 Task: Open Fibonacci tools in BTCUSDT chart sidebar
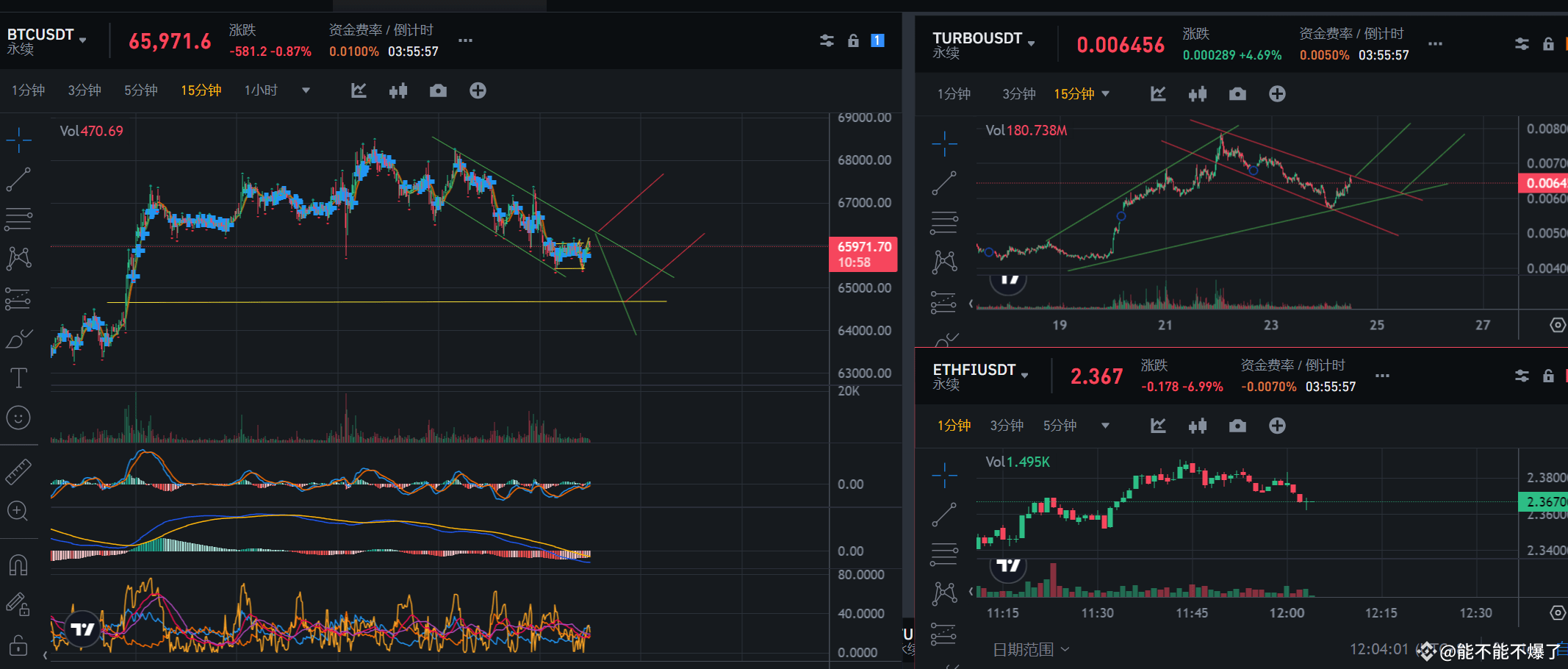[18, 219]
